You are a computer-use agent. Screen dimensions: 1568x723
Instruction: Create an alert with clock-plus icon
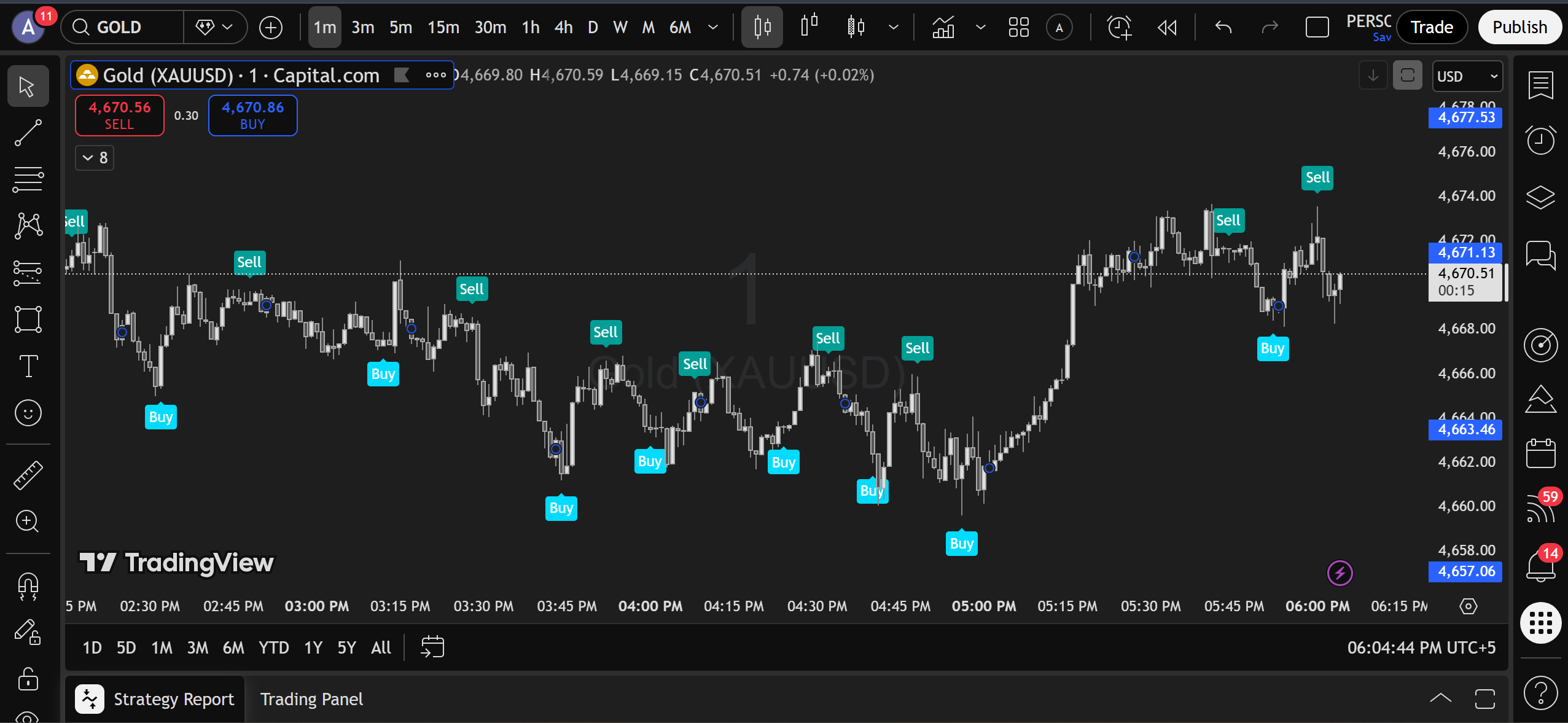(x=1119, y=27)
